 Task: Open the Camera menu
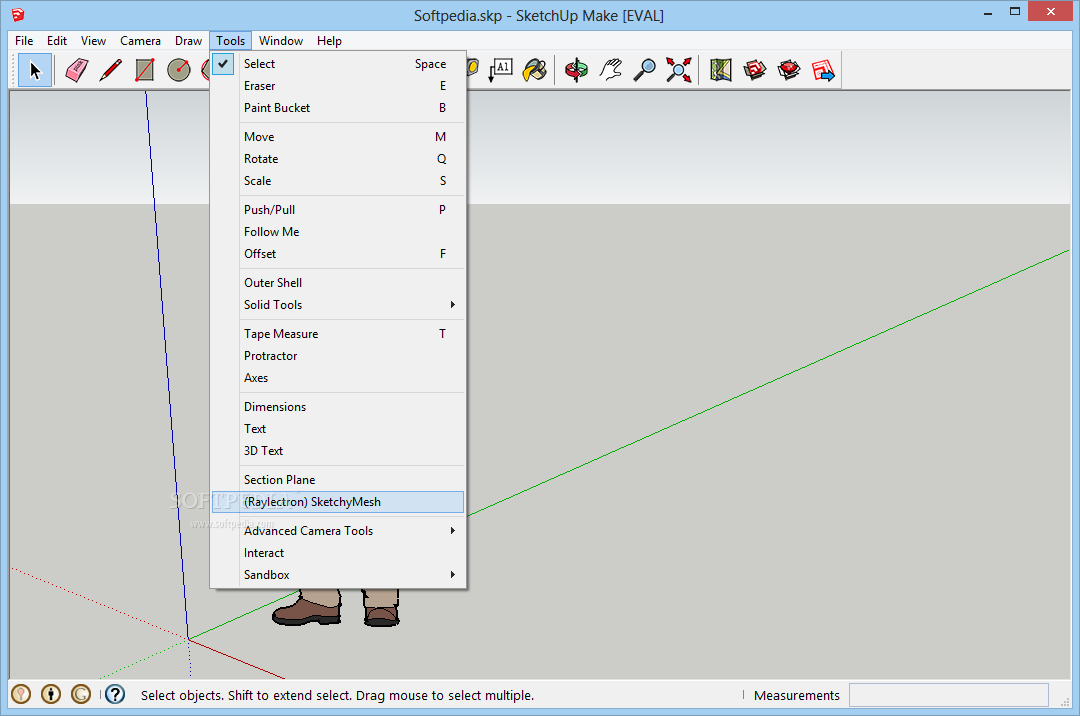pyautogui.click(x=141, y=41)
